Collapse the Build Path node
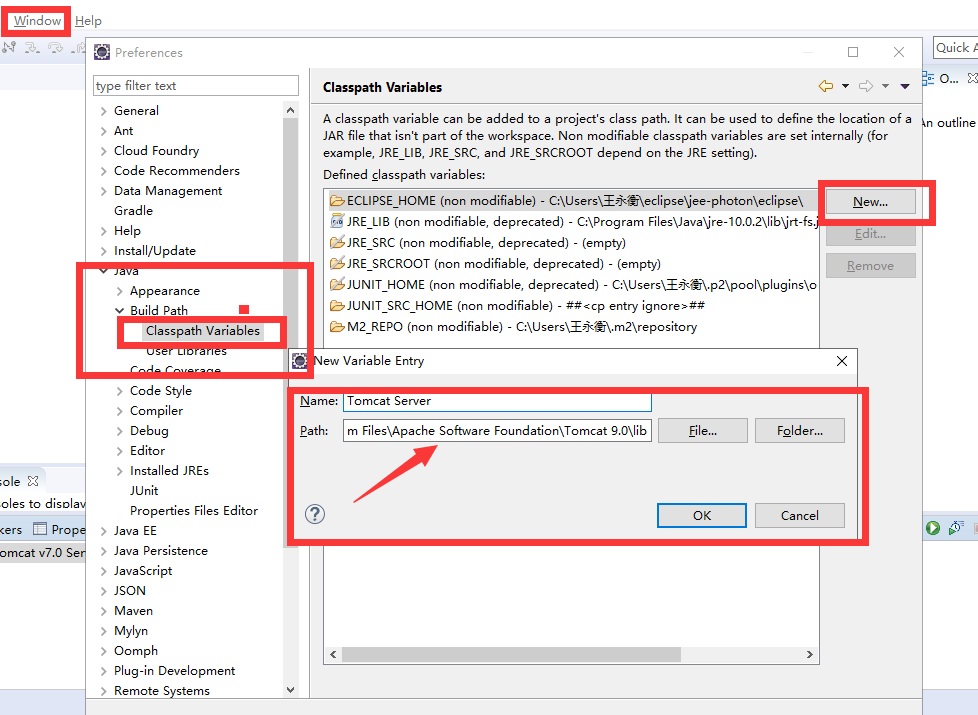Viewport: 978px width, 715px height. tap(120, 310)
